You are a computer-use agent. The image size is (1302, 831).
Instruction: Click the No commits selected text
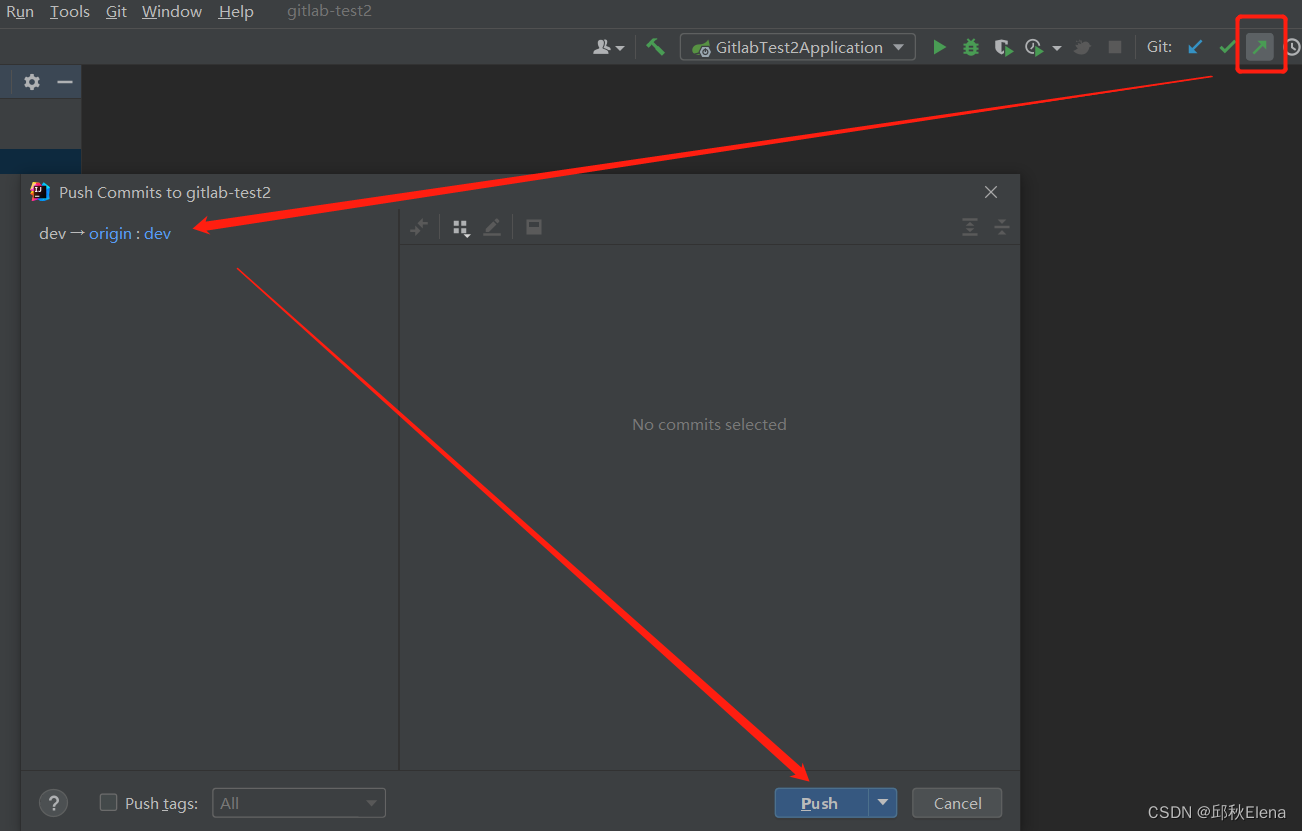709,424
